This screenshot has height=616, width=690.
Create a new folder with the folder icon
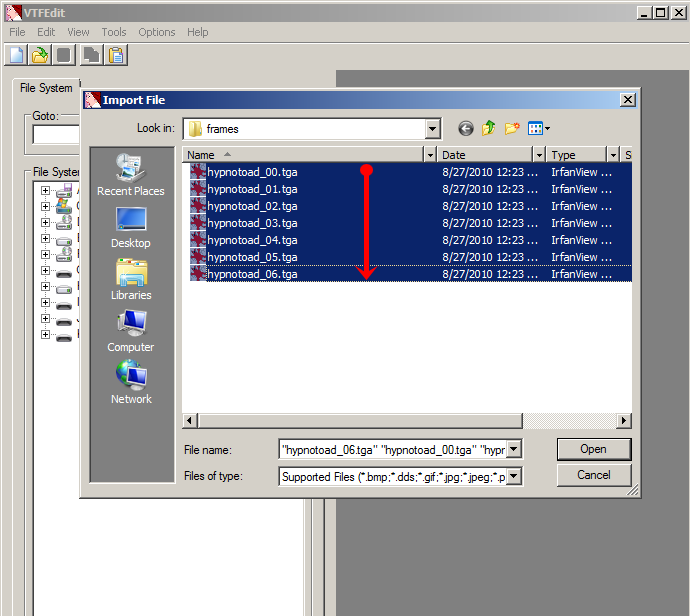(512, 128)
